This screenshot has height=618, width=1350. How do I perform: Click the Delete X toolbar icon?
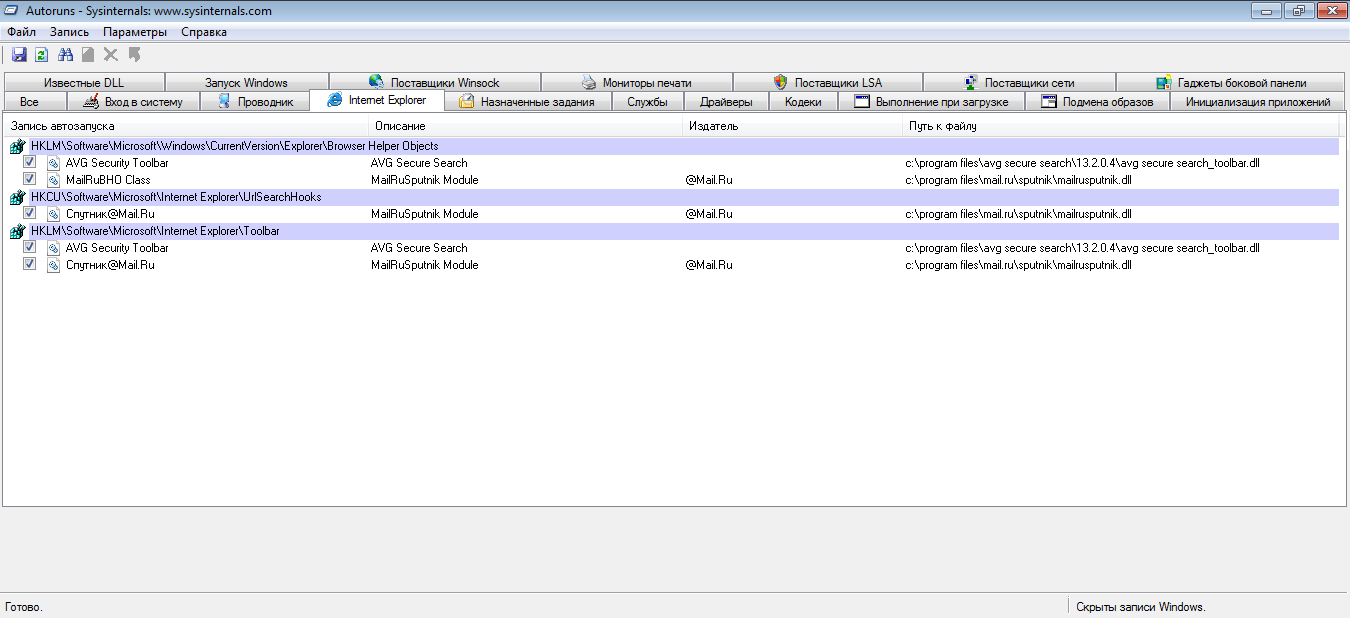click(111, 54)
